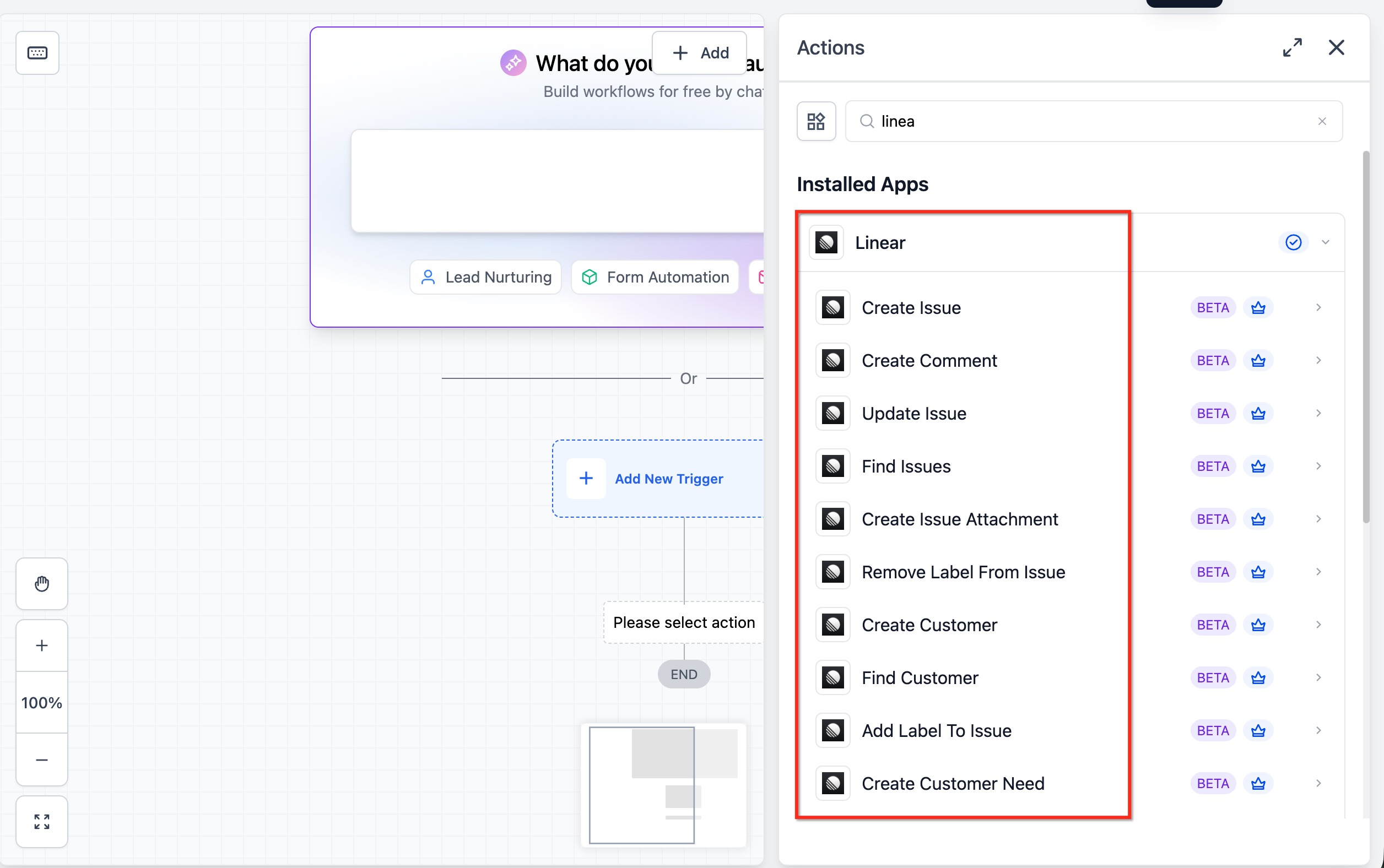Viewport: 1384px width, 868px height.
Task: Open the keyboard shortcuts icon button
Action: [37, 53]
